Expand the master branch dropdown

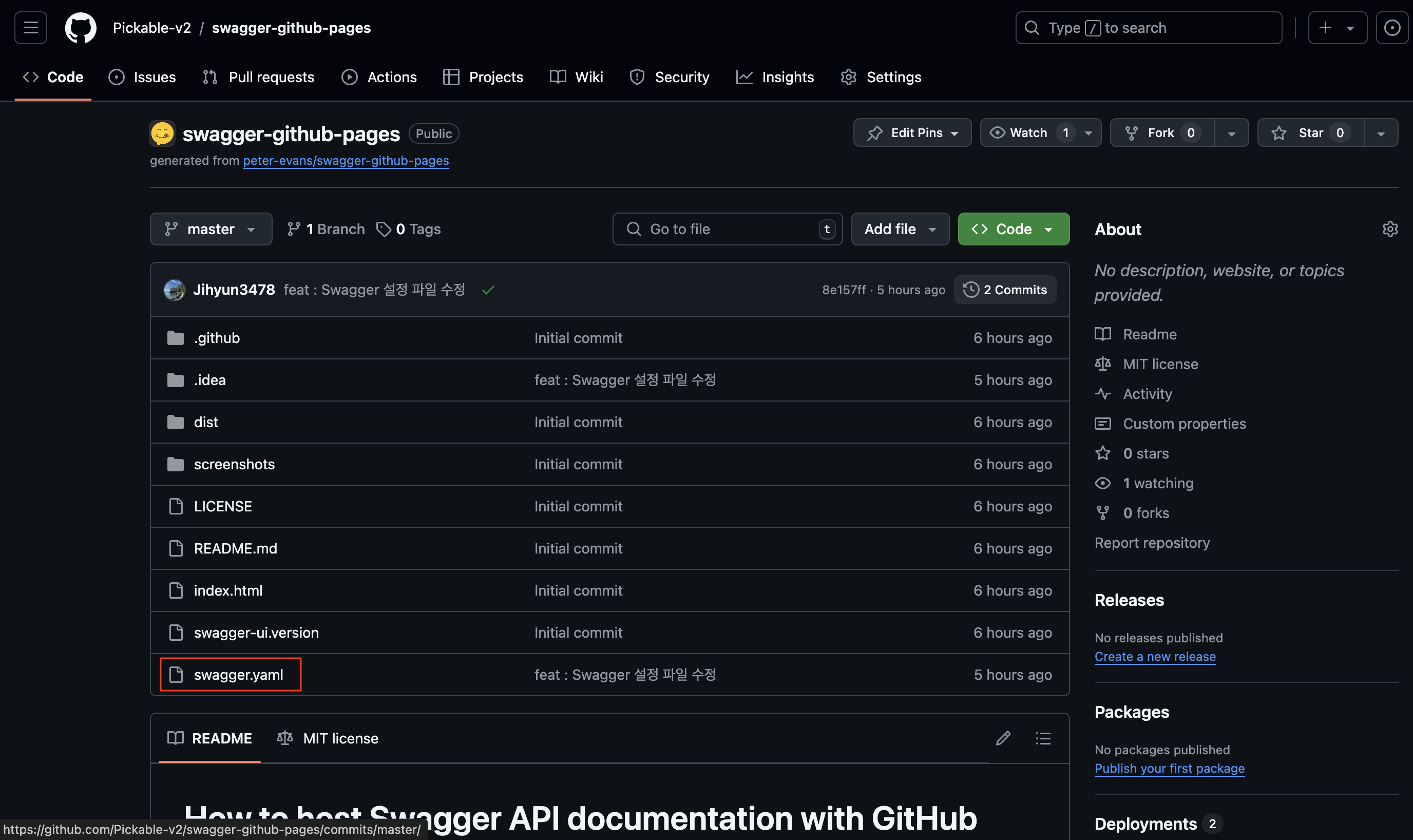click(x=211, y=229)
